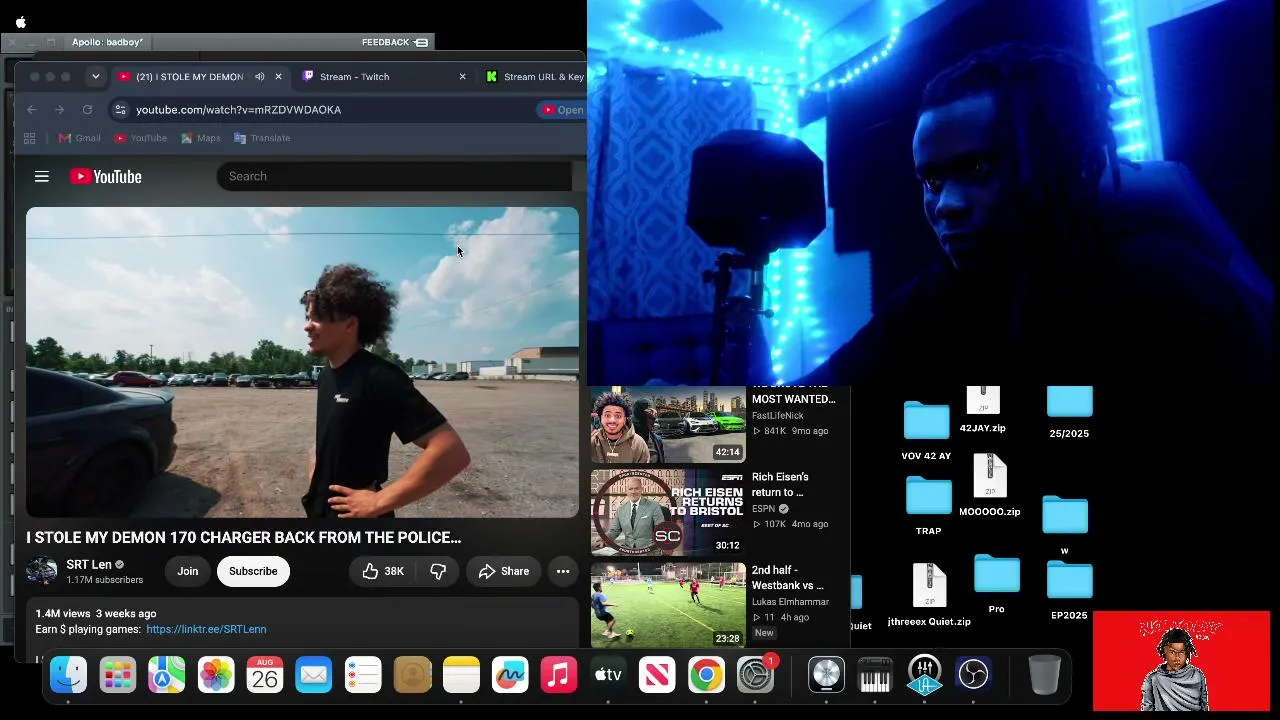The width and height of the screenshot is (1280, 720).
Task: Open Apple News from the Dock
Action: coord(657,675)
